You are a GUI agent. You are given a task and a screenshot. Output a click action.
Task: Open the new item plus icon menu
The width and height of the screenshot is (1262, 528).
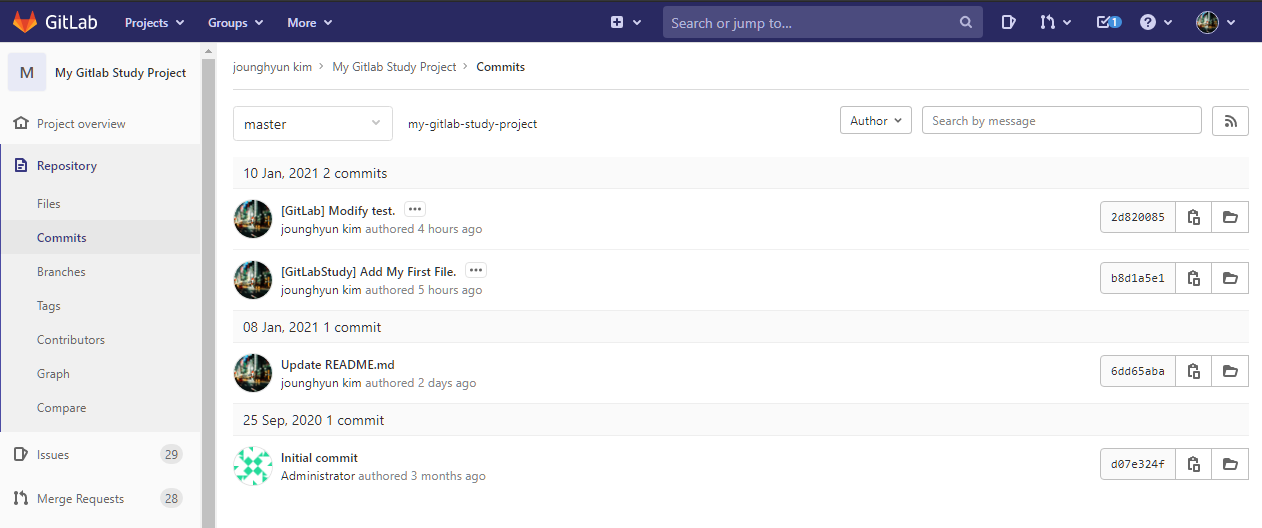625,22
